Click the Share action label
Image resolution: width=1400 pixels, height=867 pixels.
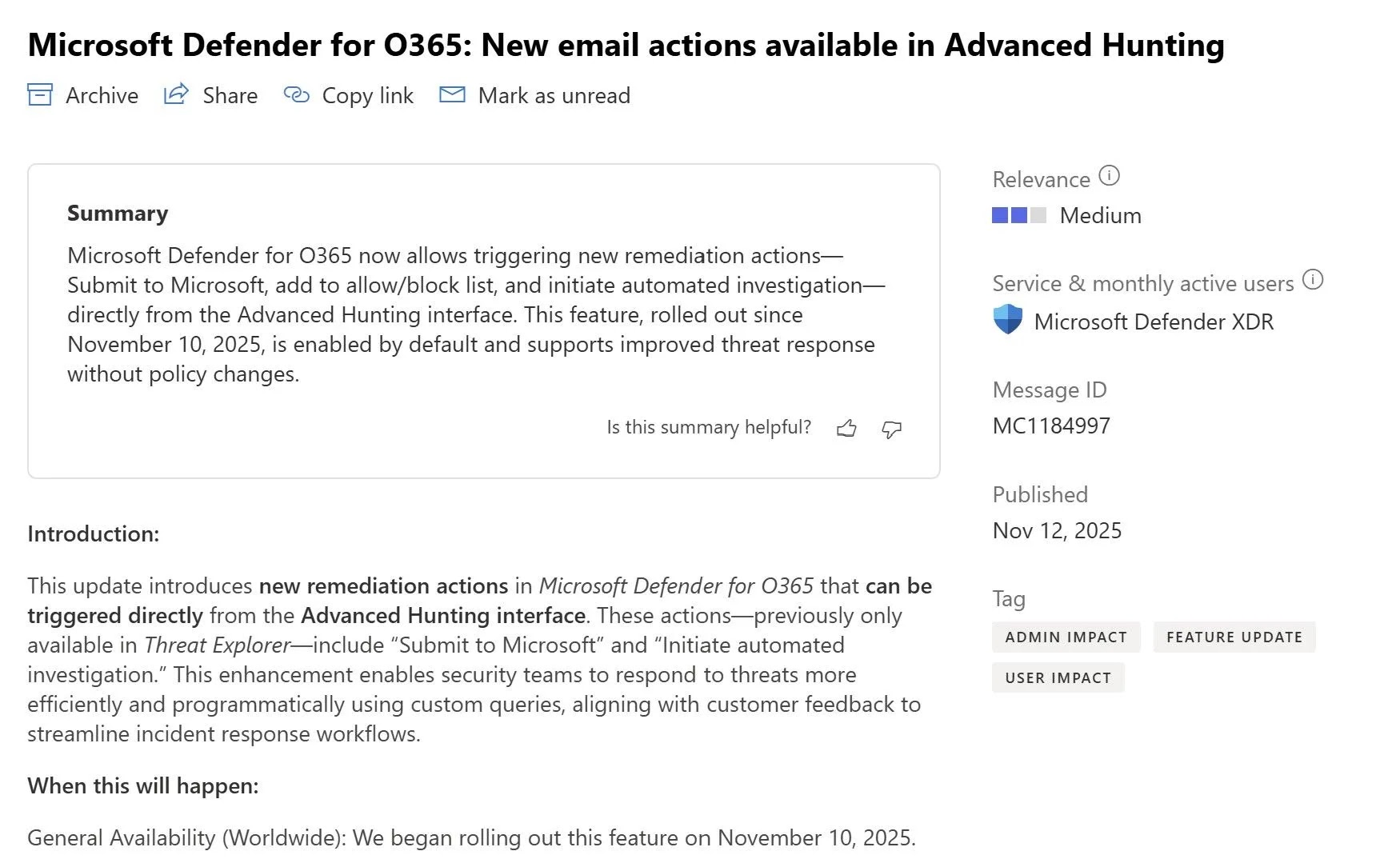(x=230, y=95)
